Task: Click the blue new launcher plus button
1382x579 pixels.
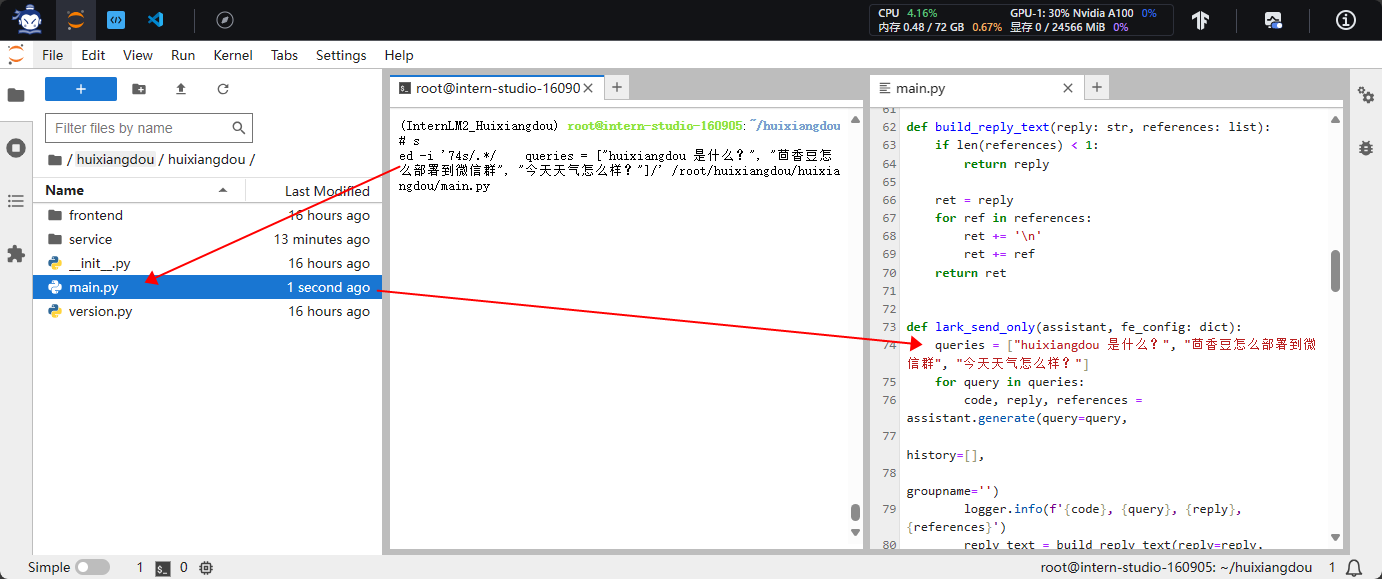Action: [x=81, y=89]
